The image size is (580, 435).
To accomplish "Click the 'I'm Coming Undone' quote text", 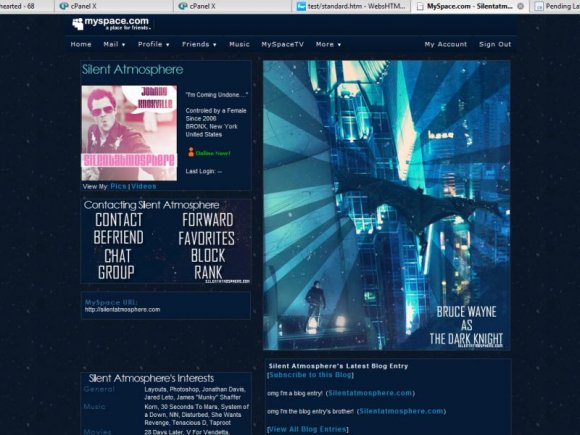I will (x=217, y=95).
